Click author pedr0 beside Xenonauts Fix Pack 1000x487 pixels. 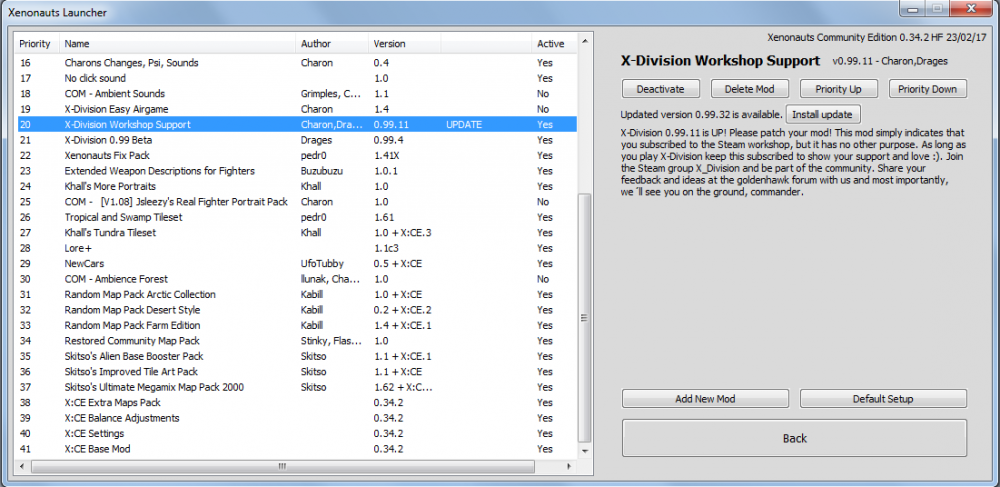(x=313, y=156)
